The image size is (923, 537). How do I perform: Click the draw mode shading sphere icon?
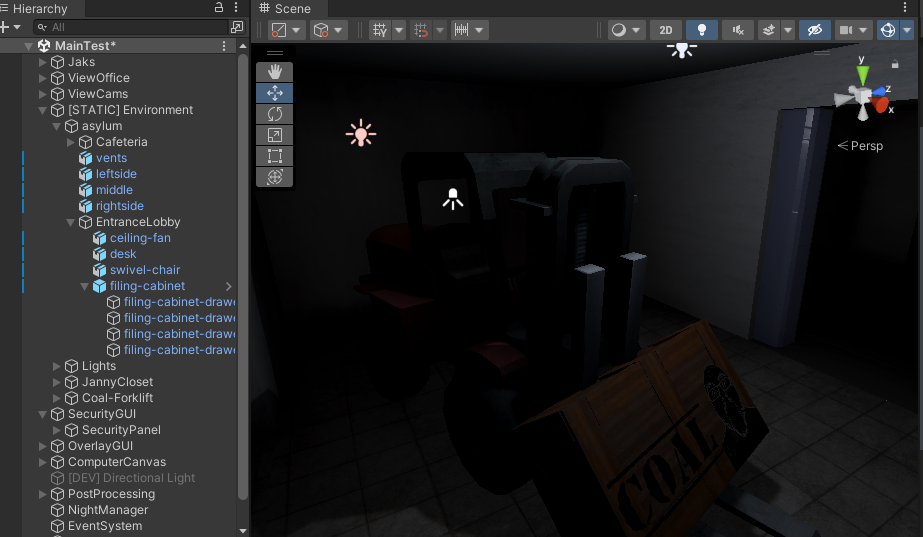(x=619, y=30)
